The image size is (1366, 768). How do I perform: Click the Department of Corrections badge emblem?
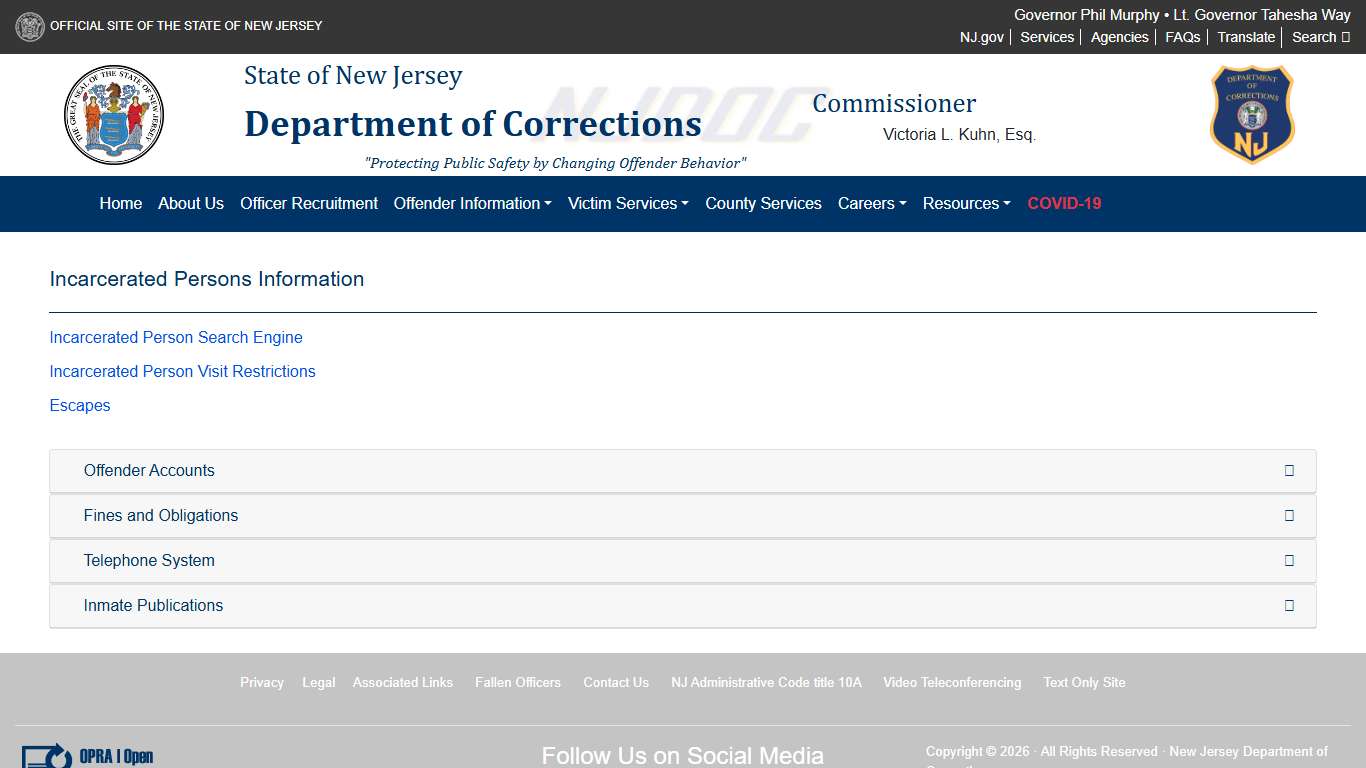coord(1251,114)
